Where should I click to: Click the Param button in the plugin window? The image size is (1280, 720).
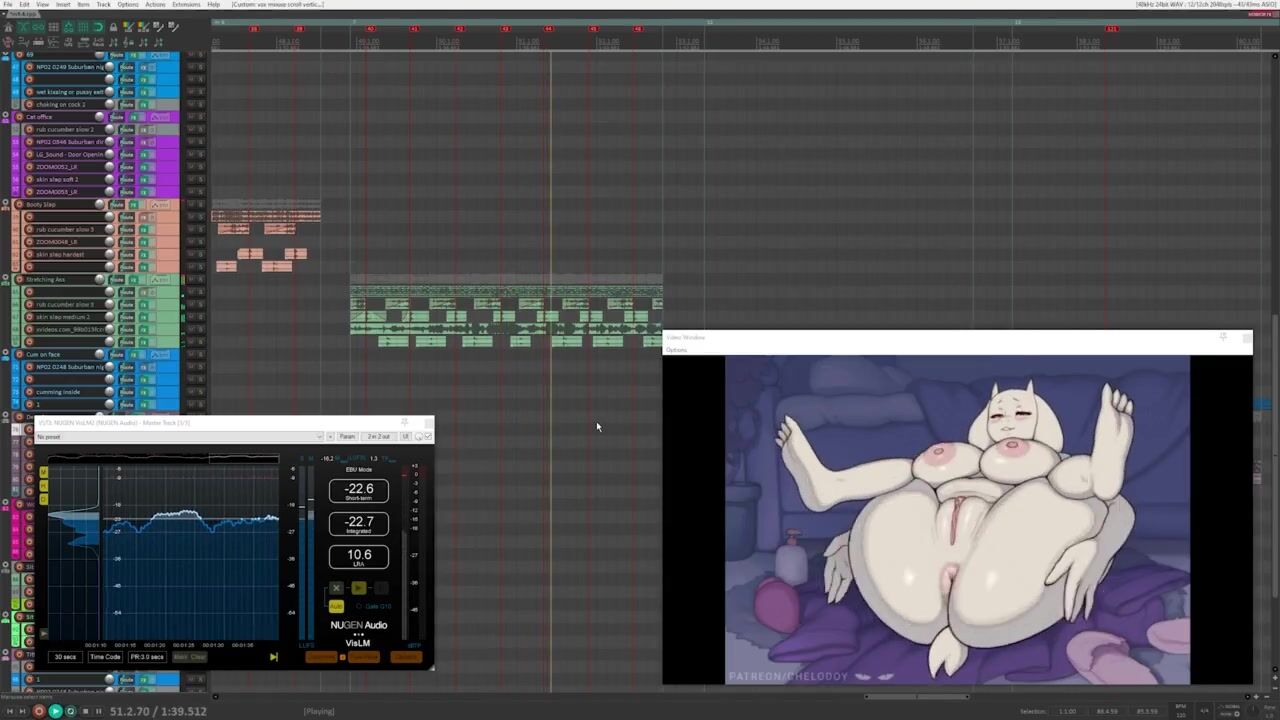[x=347, y=437]
